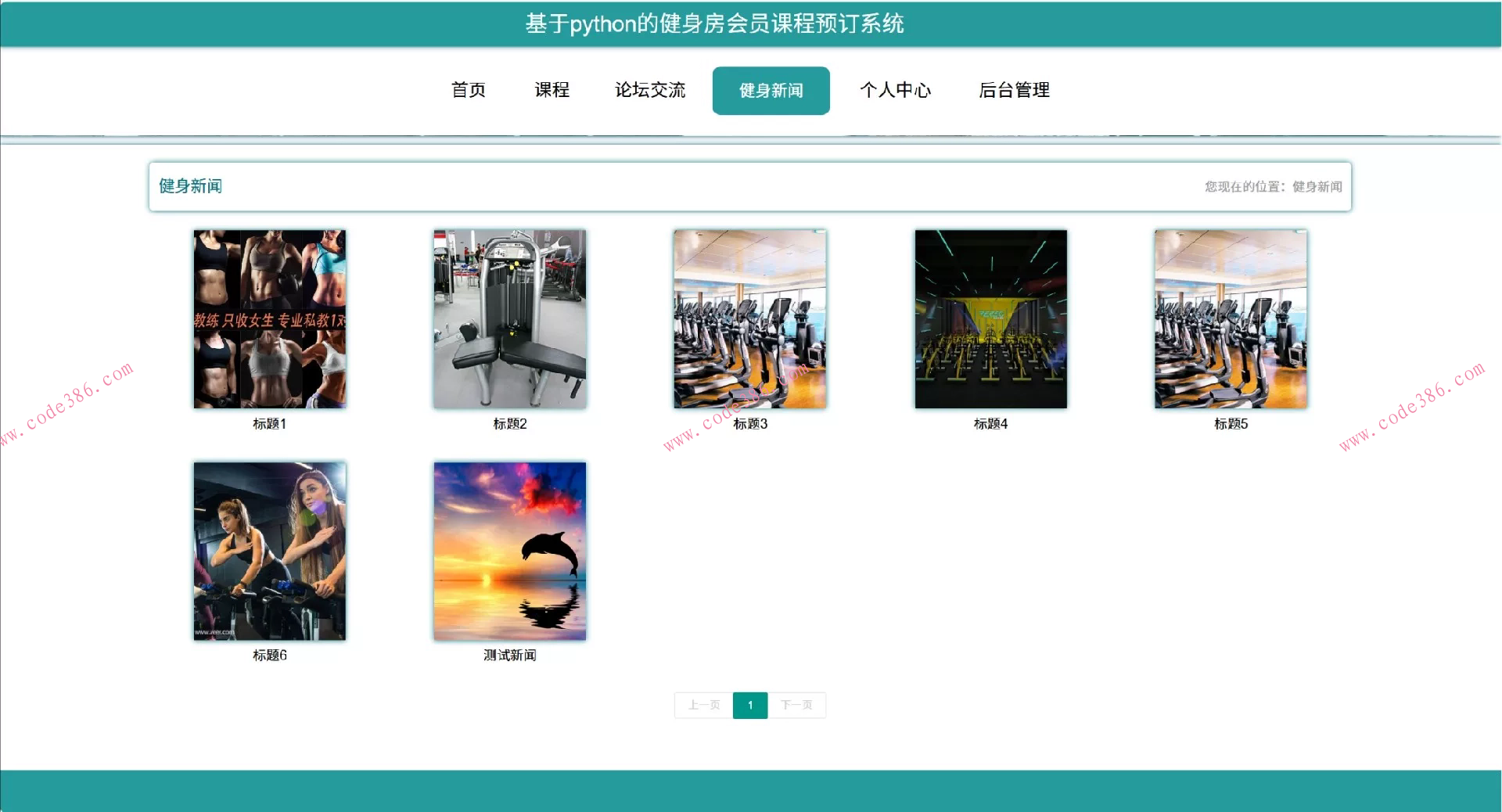Click the treadmill photo under 标题3
The height and width of the screenshot is (812, 1502).
click(x=749, y=318)
